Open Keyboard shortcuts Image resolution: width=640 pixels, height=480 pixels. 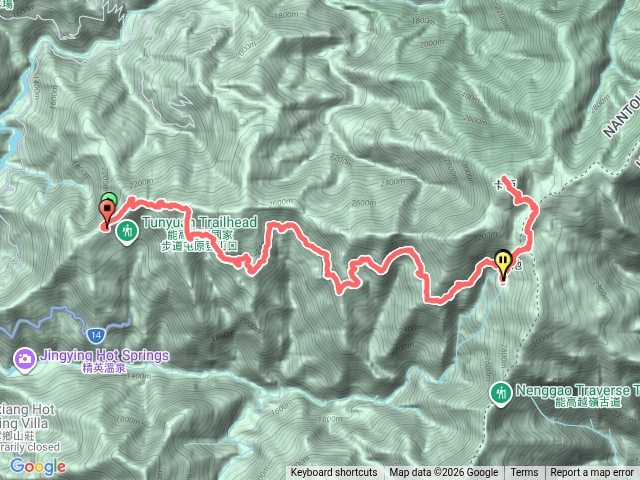pos(334,473)
